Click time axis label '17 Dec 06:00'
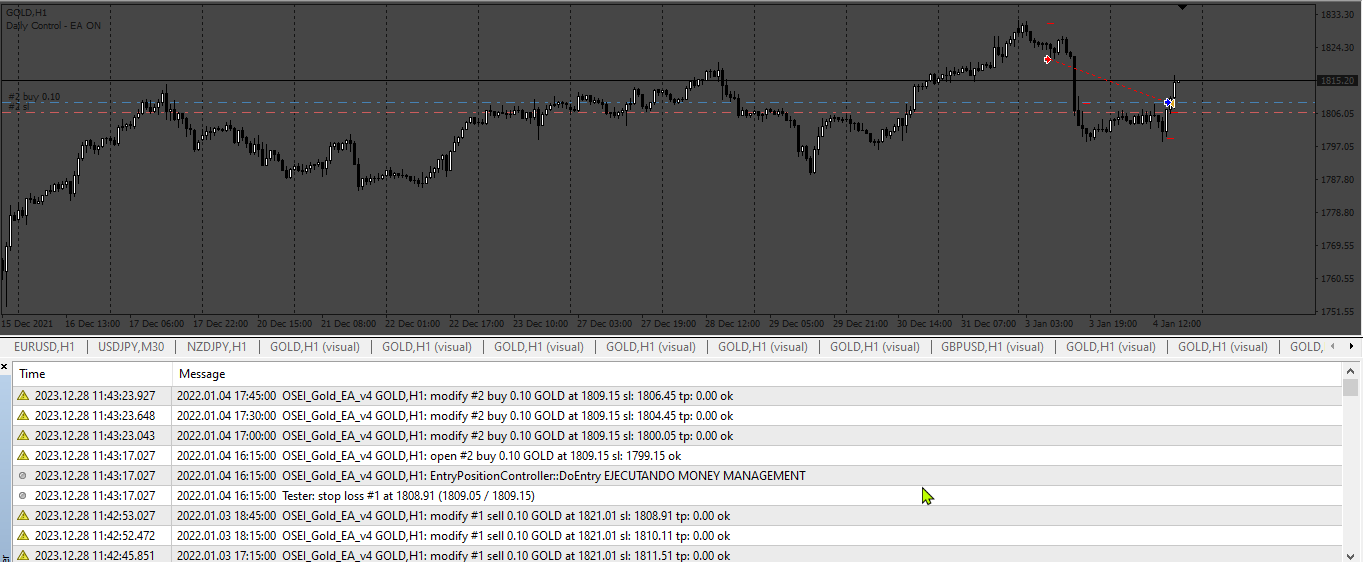This screenshot has width=1363, height=562. pyautogui.click(x=156, y=324)
